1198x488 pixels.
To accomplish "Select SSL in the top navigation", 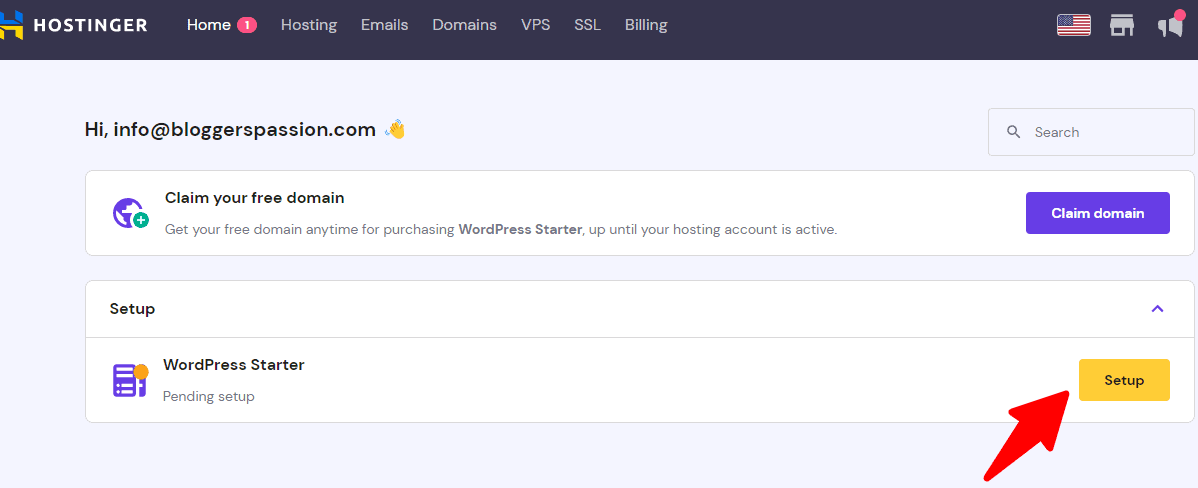I will click(587, 25).
